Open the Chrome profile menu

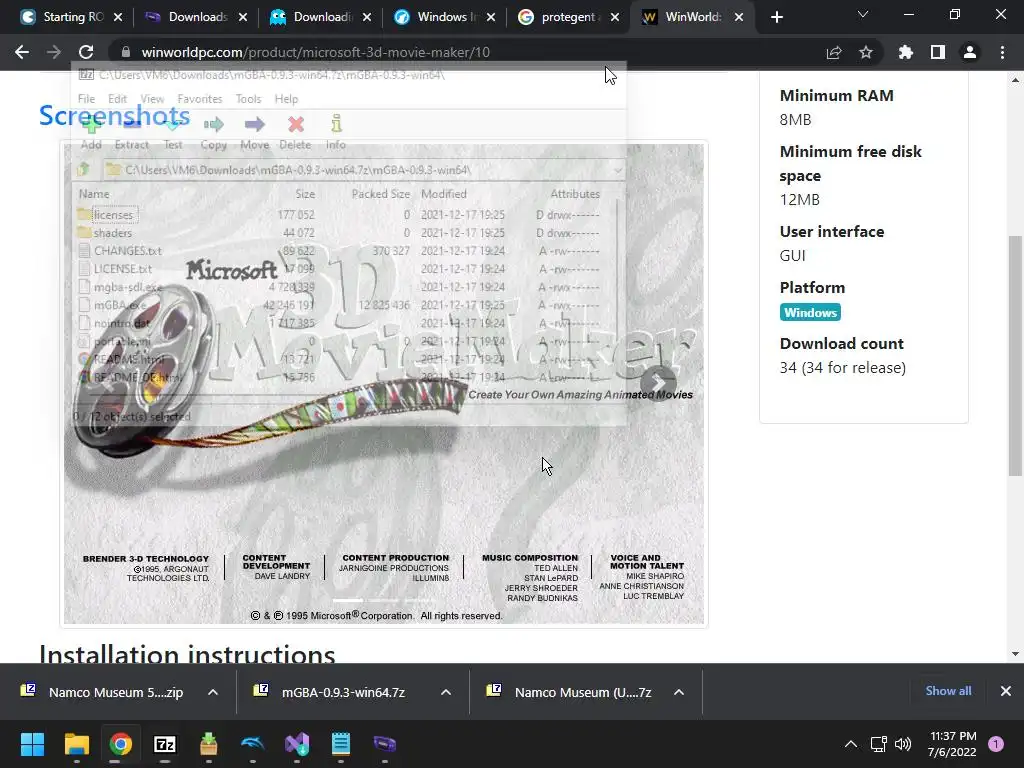970,52
